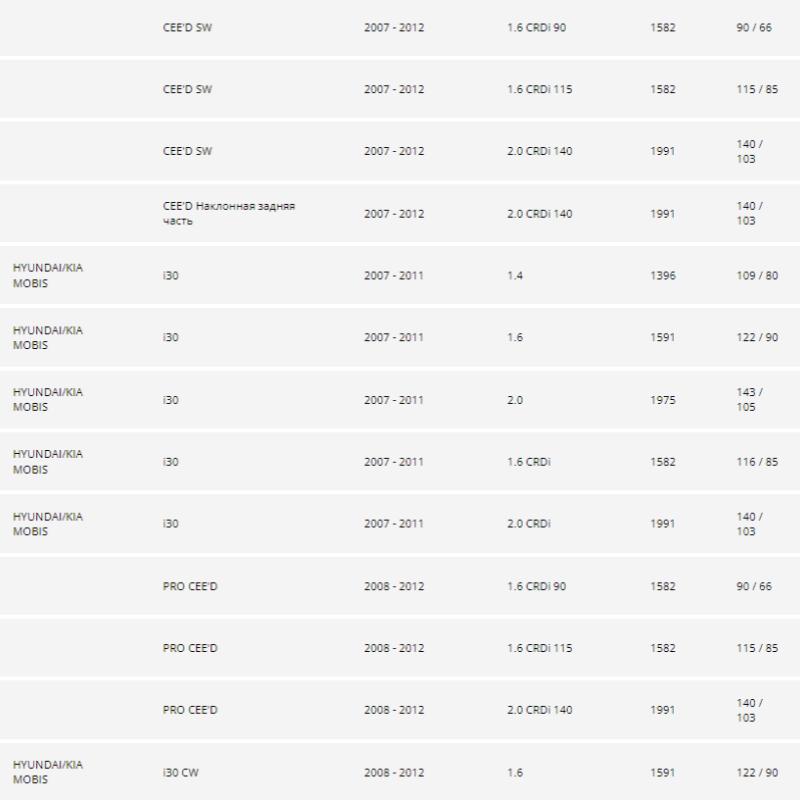Click PRO CEE'D in the 1.6 CRDi 90 row
800x800 pixels.
pos(190,586)
